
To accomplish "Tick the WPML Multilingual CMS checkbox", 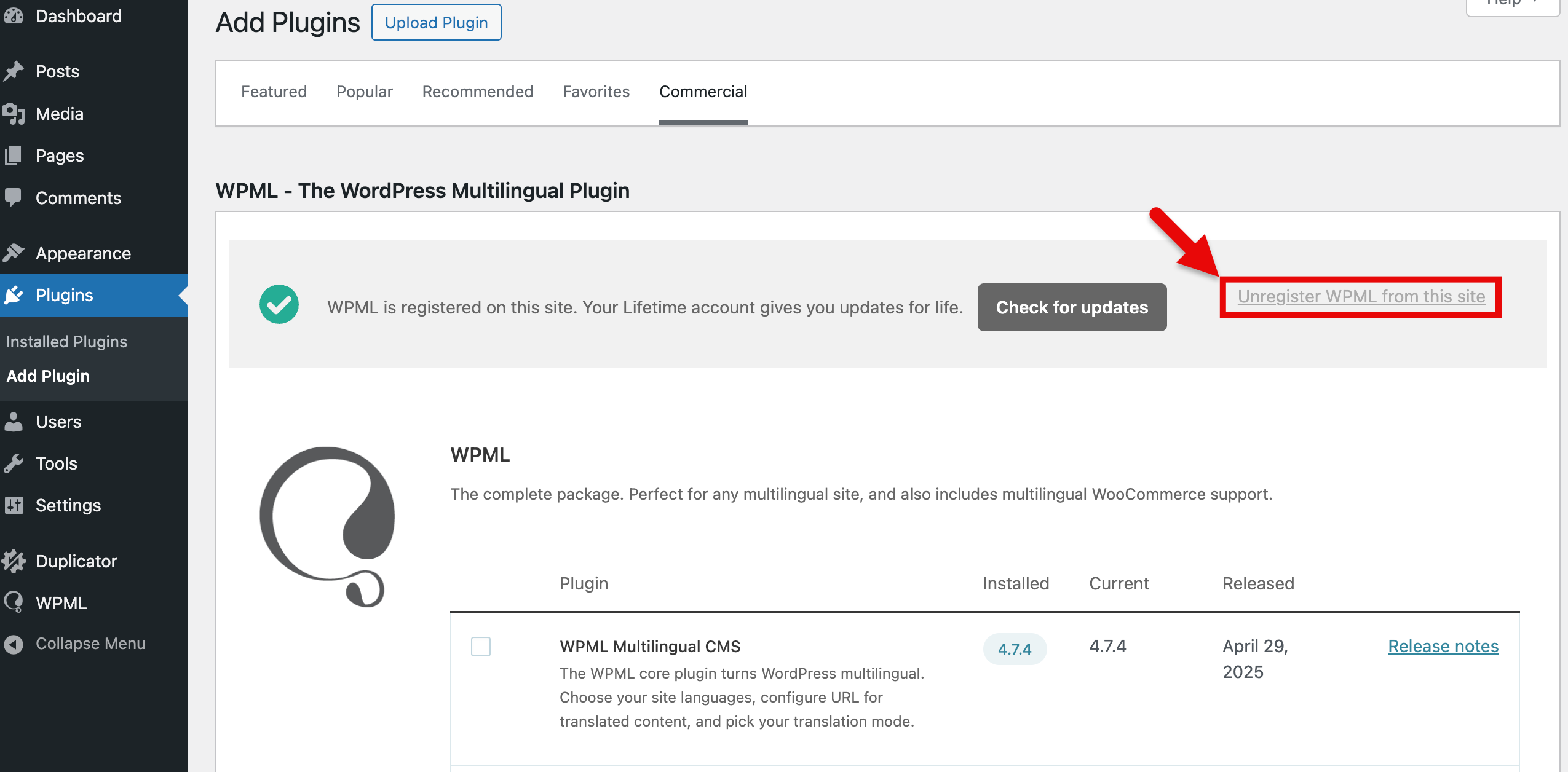I will [x=481, y=647].
